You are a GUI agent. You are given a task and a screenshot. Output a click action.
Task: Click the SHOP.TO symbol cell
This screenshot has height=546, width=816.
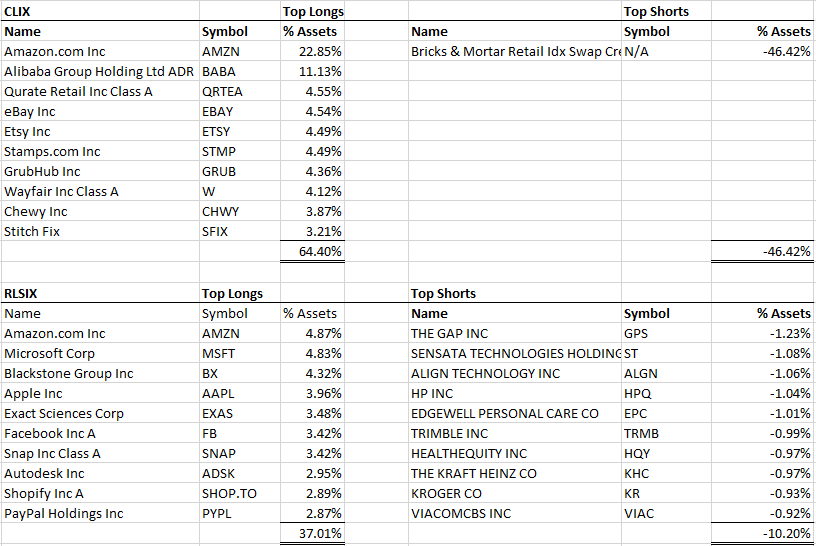(x=227, y=493)
